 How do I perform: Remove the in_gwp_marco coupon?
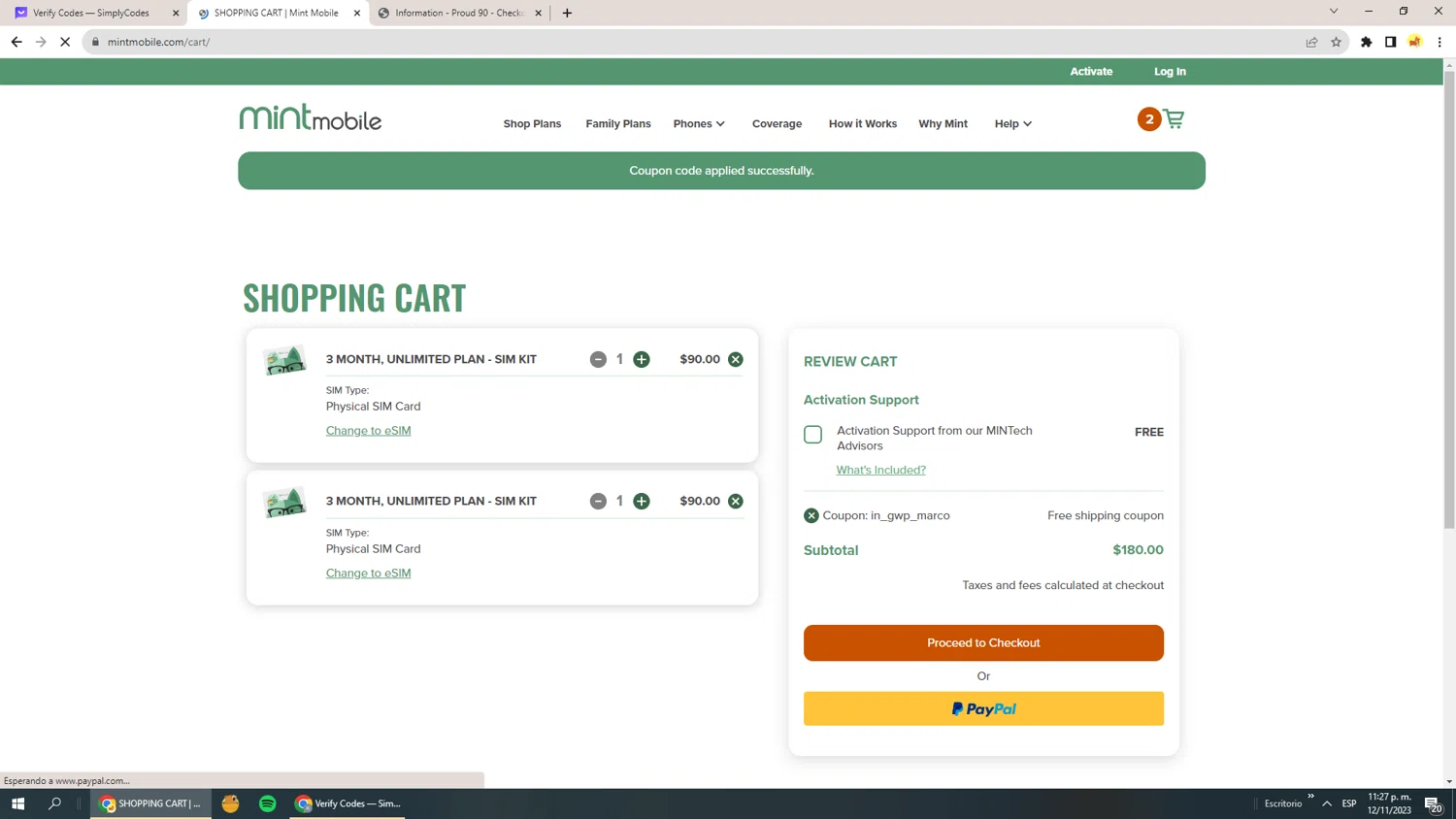[811, 515]
